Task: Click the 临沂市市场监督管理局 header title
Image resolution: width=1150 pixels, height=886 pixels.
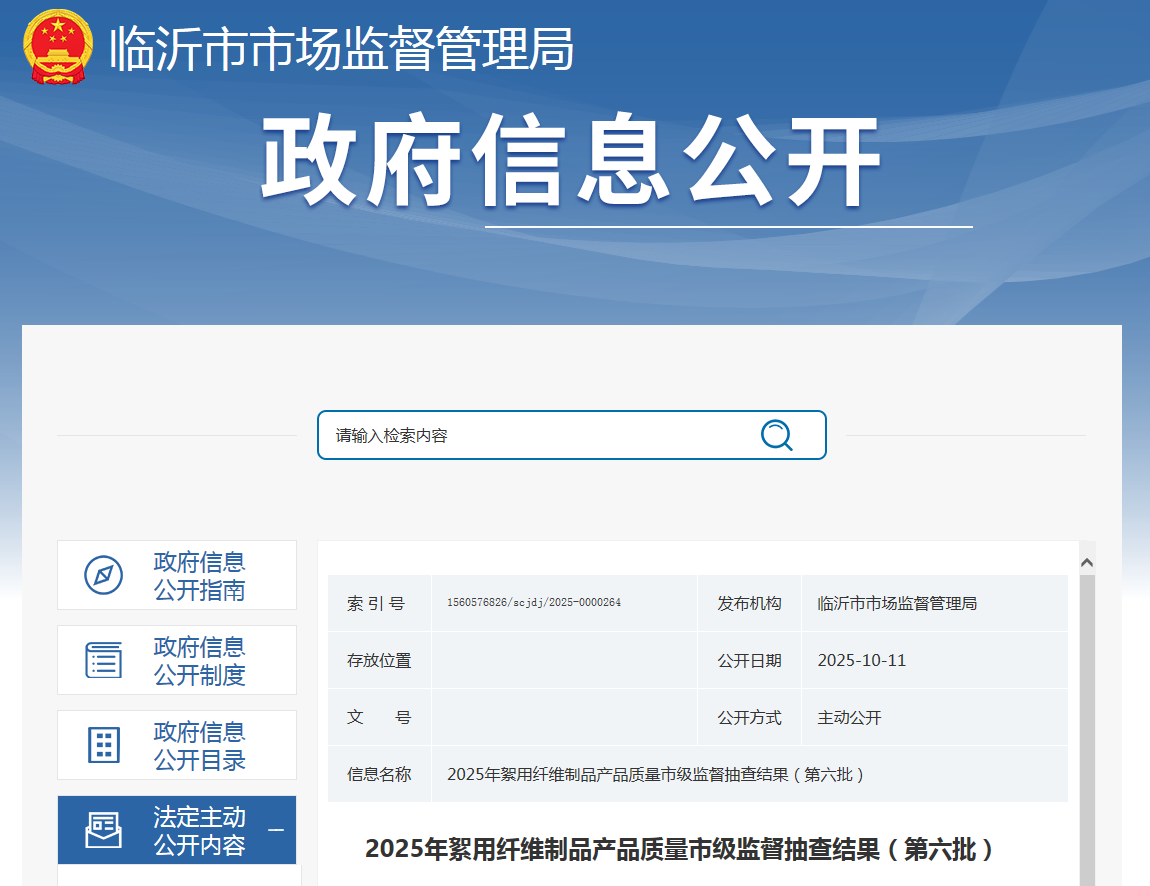Action: [341, 48]
